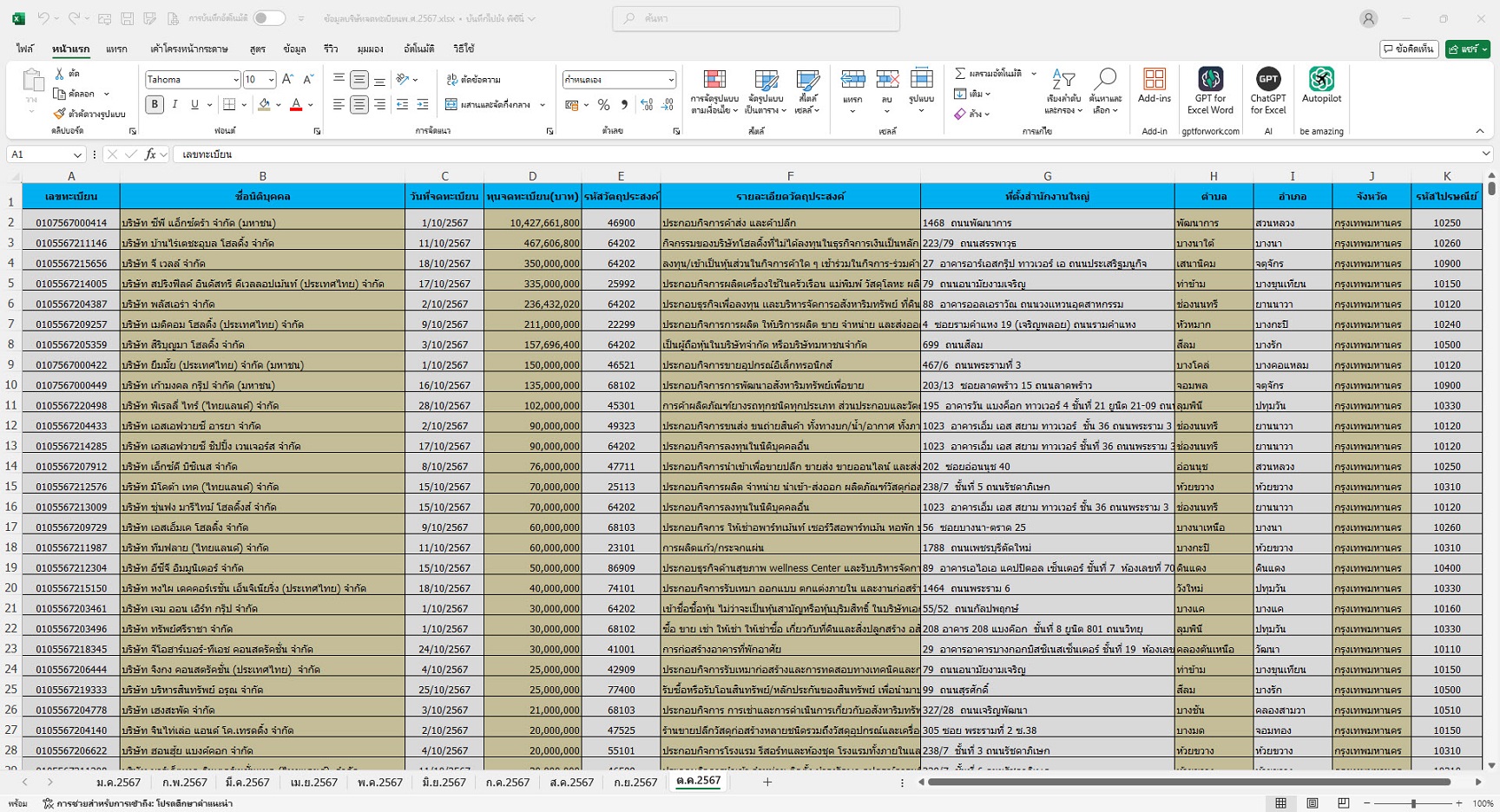Click the Decrease Indent icon

(x=402, y=104)
